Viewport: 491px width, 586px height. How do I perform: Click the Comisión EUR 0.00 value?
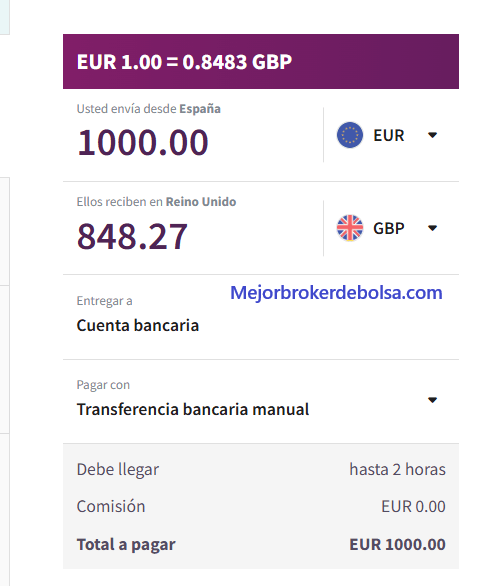click(x=413, y=507)
